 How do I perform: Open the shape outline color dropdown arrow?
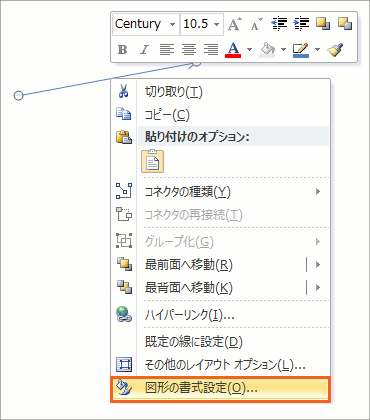click(x=317, y=50)
